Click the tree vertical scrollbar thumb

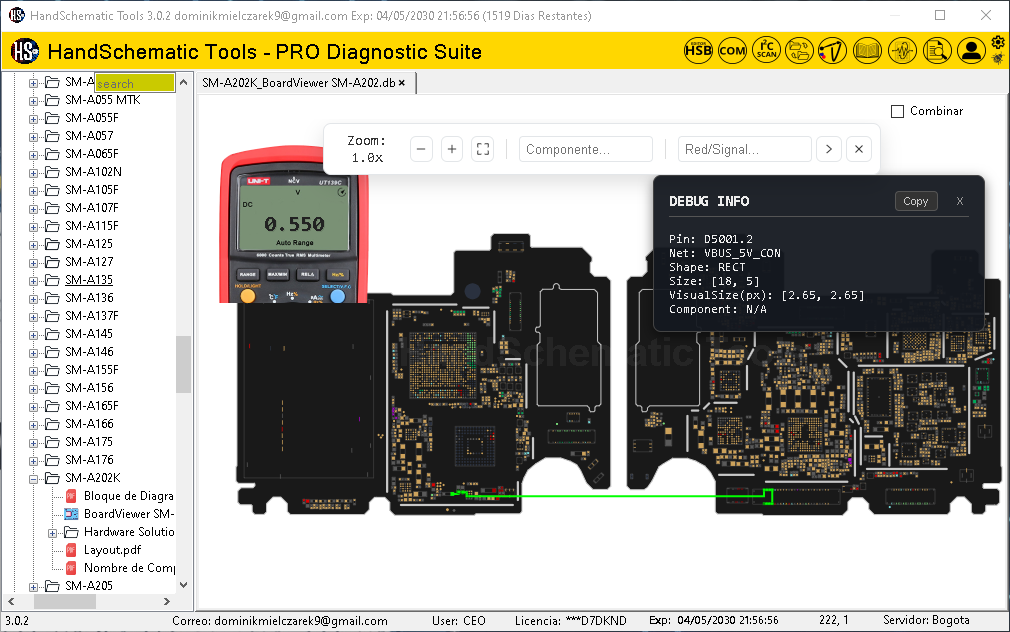tap(184, 364)
